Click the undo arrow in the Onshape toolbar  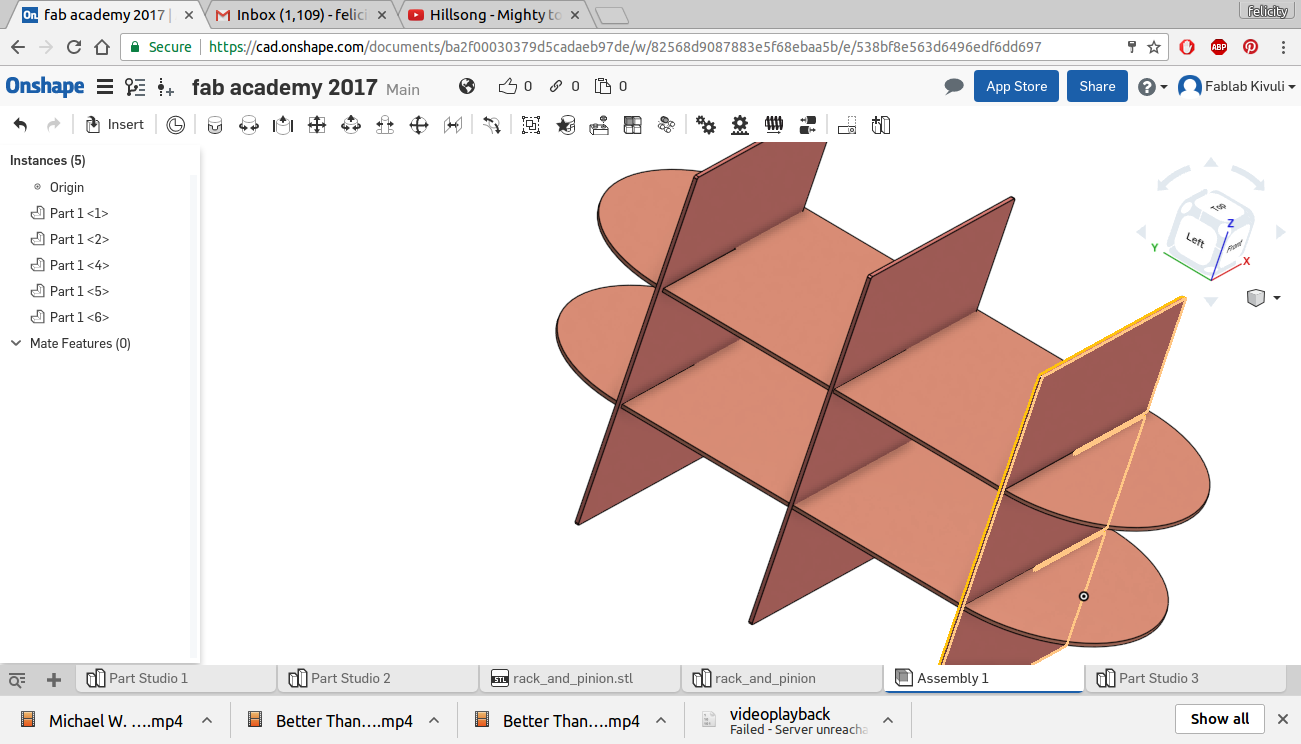tap(20, 125)
